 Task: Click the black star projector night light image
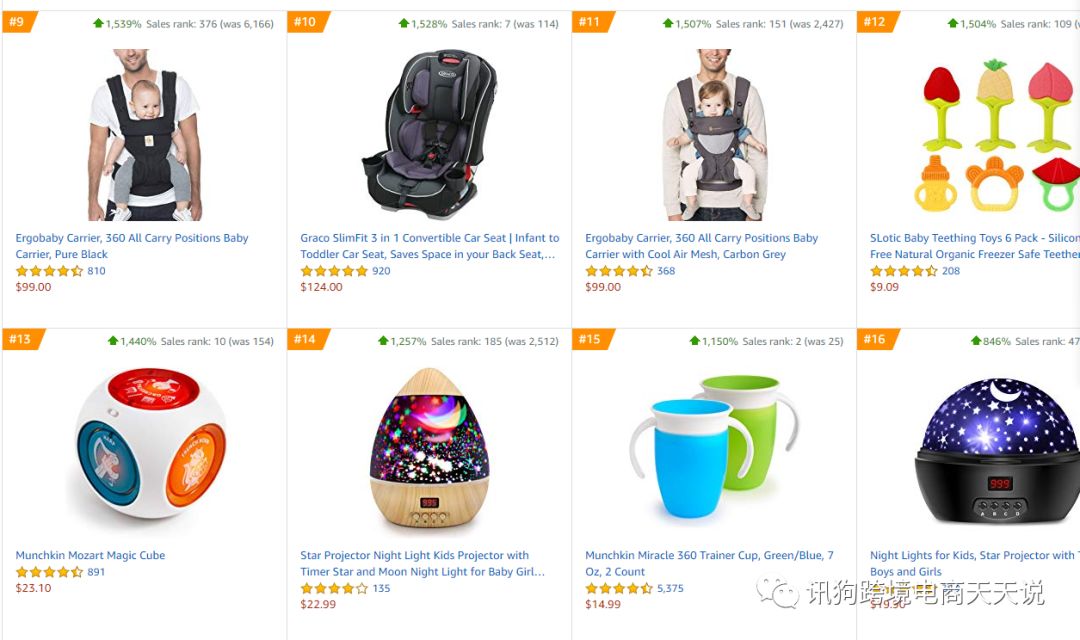tap(997, 450)
